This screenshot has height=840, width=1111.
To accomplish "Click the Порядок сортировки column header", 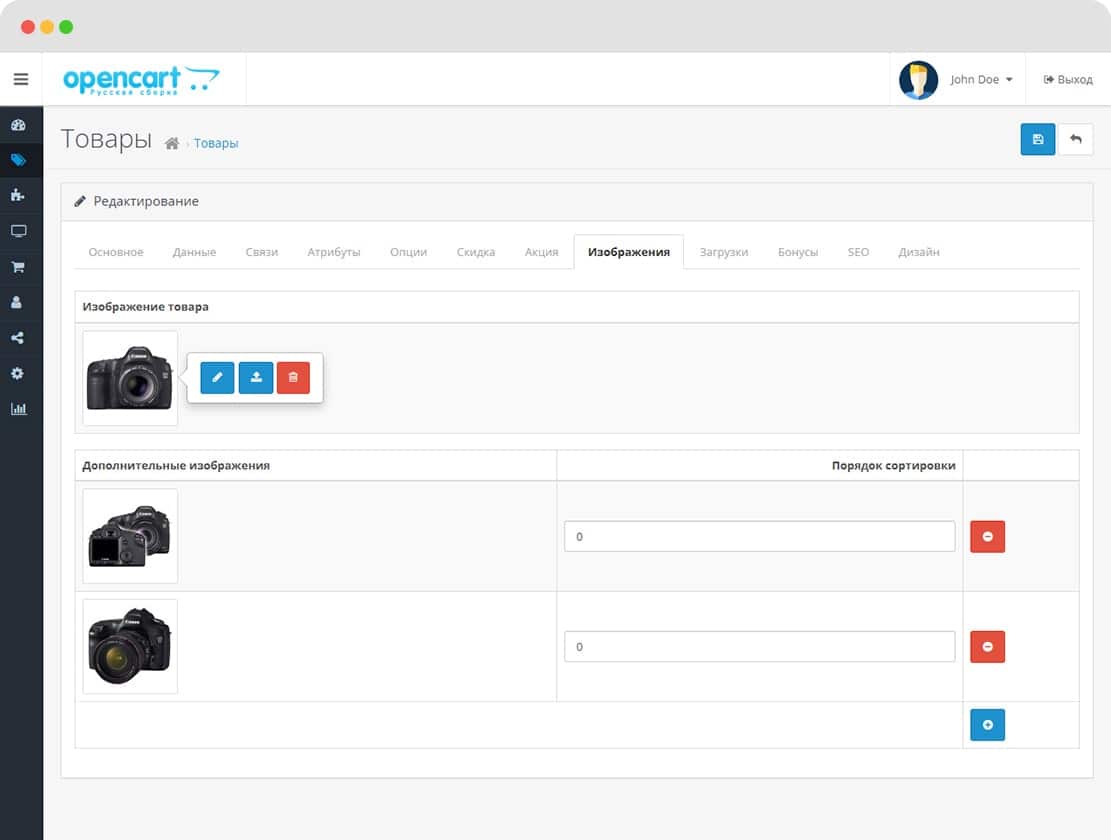I will tap(893, 465).
